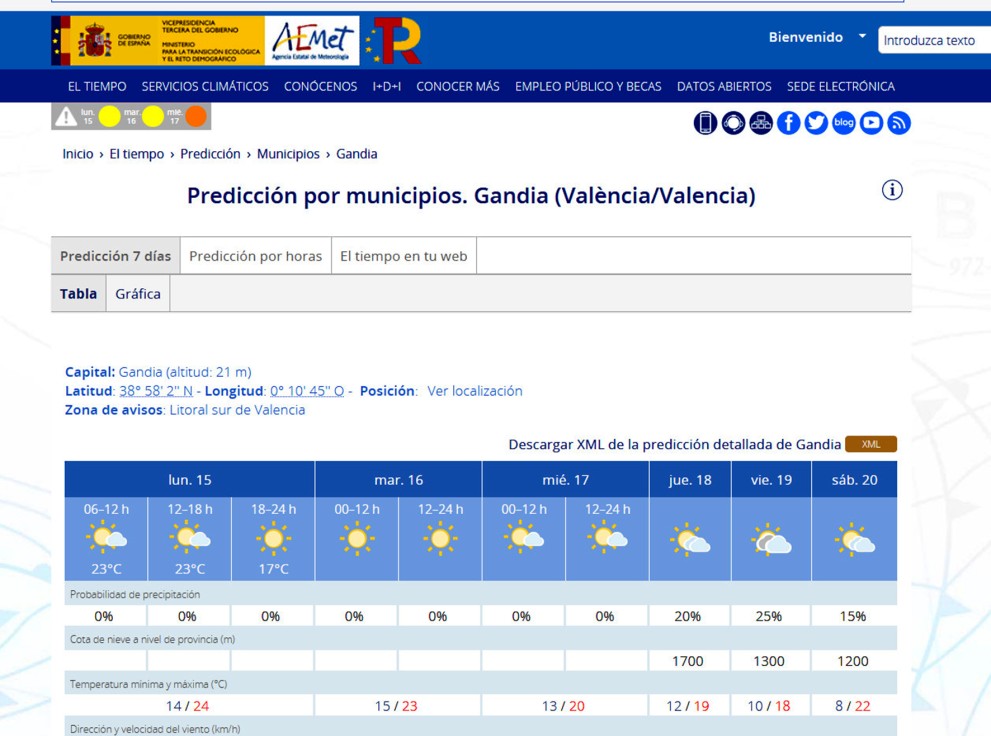Open the DATOS ABIERTOS menu

724,86
